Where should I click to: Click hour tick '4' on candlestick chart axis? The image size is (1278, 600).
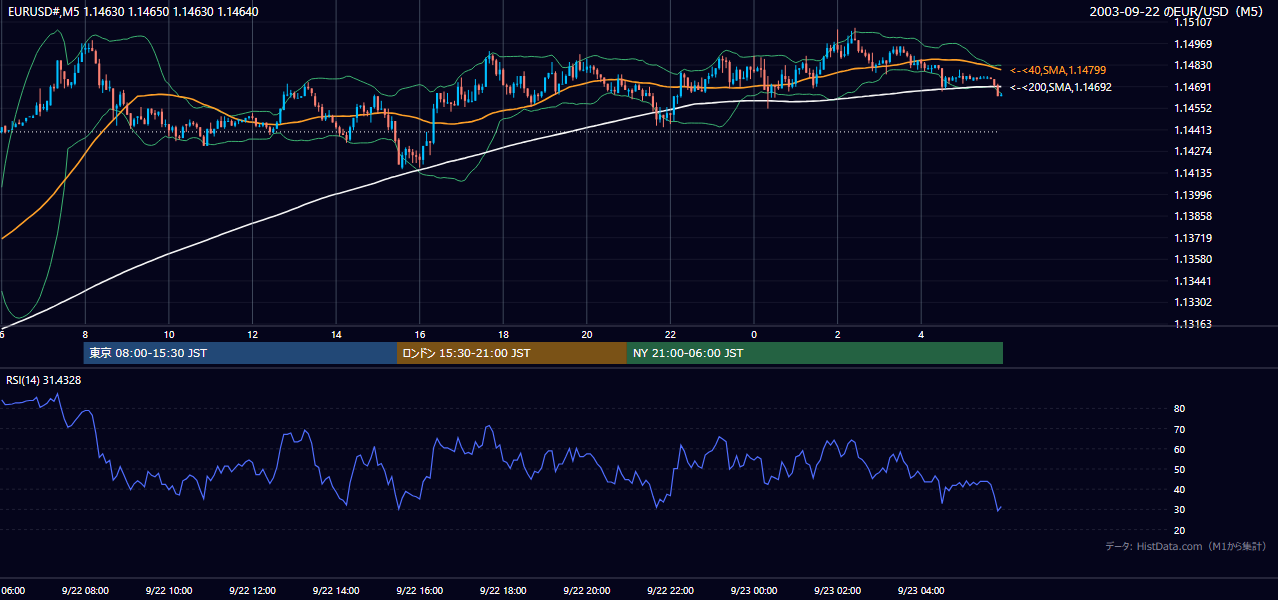click(x=921, y=334)
